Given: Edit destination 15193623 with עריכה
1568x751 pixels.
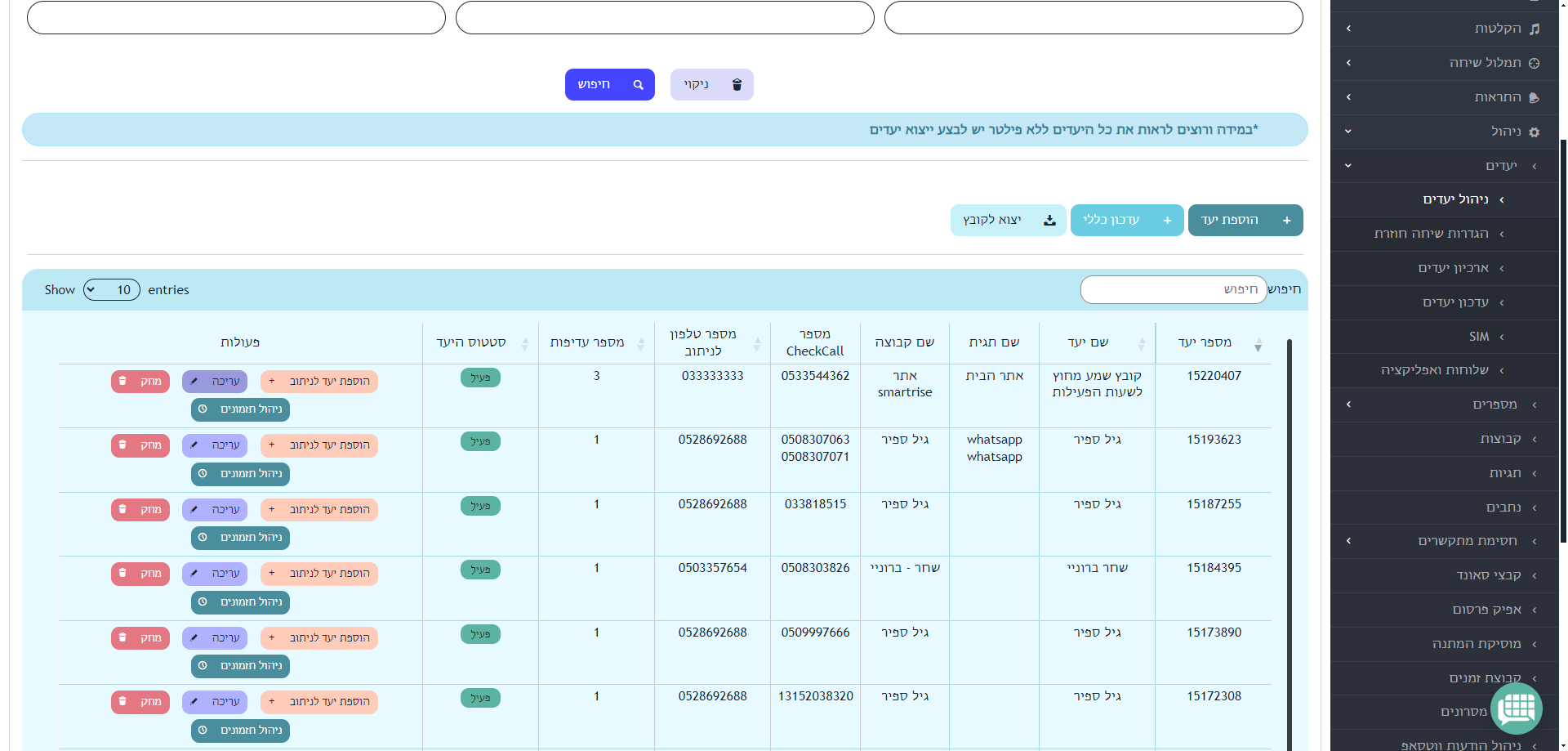Looking at the screenshot, I should pyautogui.click(x=215, y=445).
